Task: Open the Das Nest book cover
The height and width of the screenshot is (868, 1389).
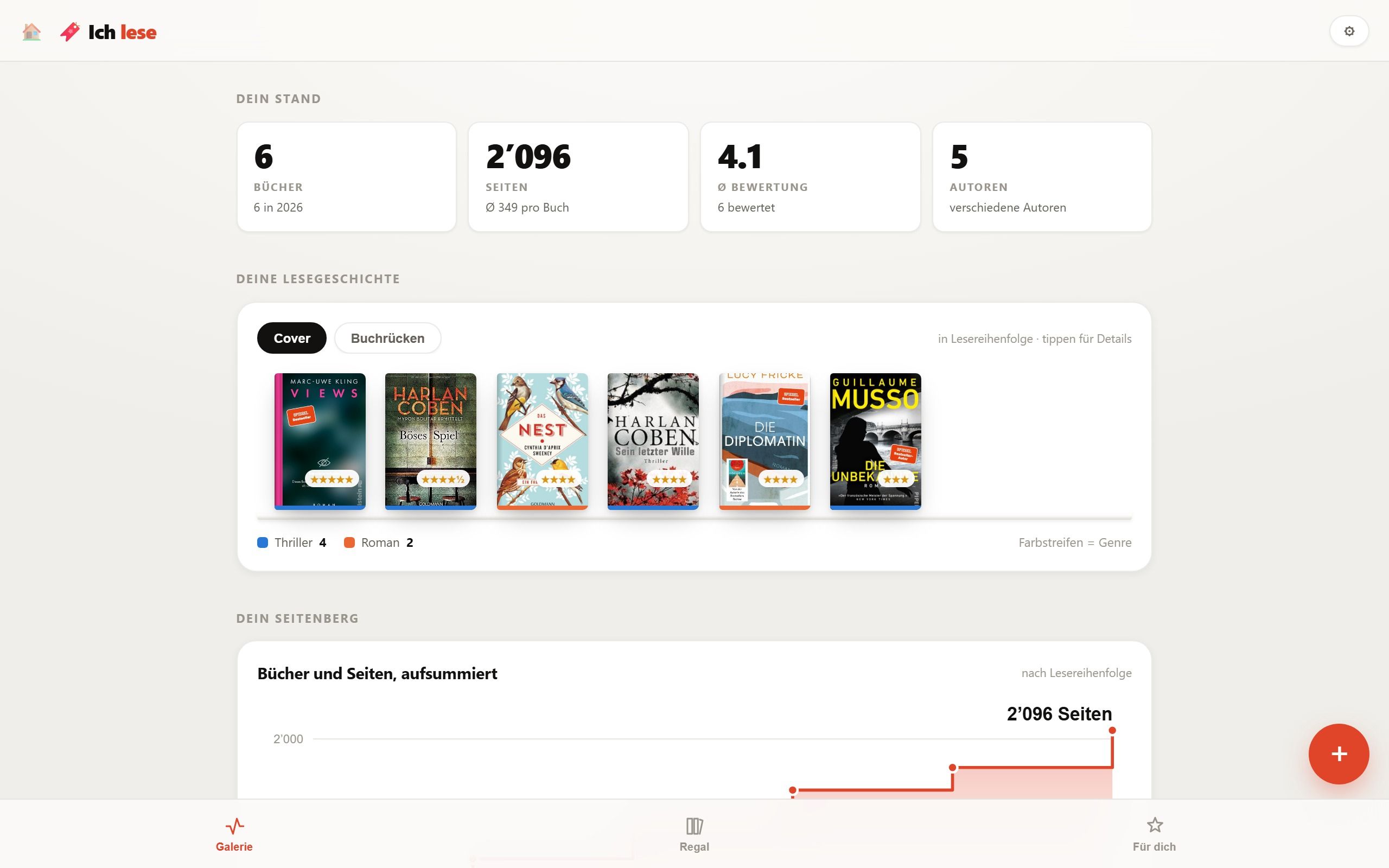Action: tap(542, 441)
